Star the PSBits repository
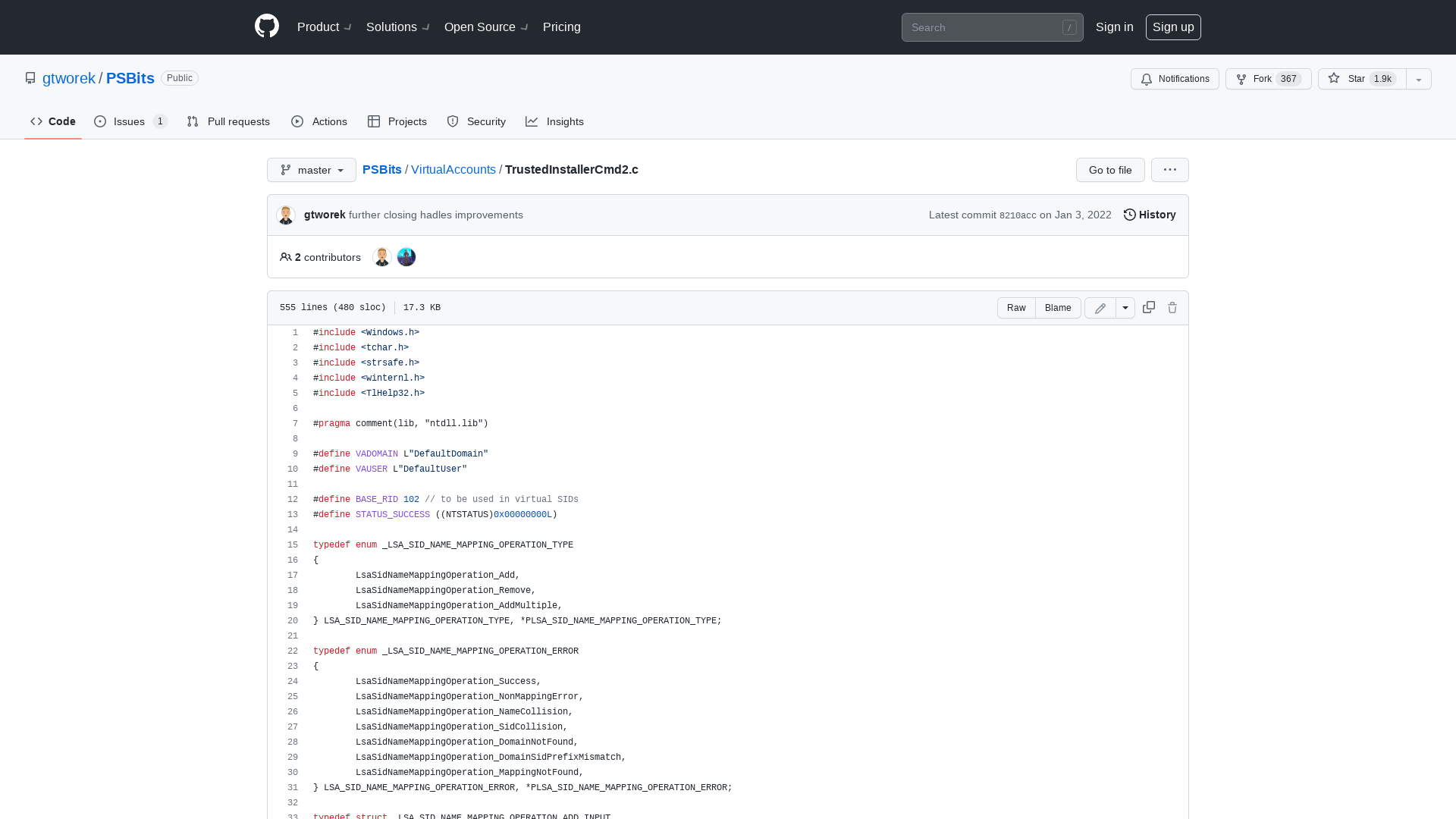This screenshot has height=819, width=1456. (1362, 79)
